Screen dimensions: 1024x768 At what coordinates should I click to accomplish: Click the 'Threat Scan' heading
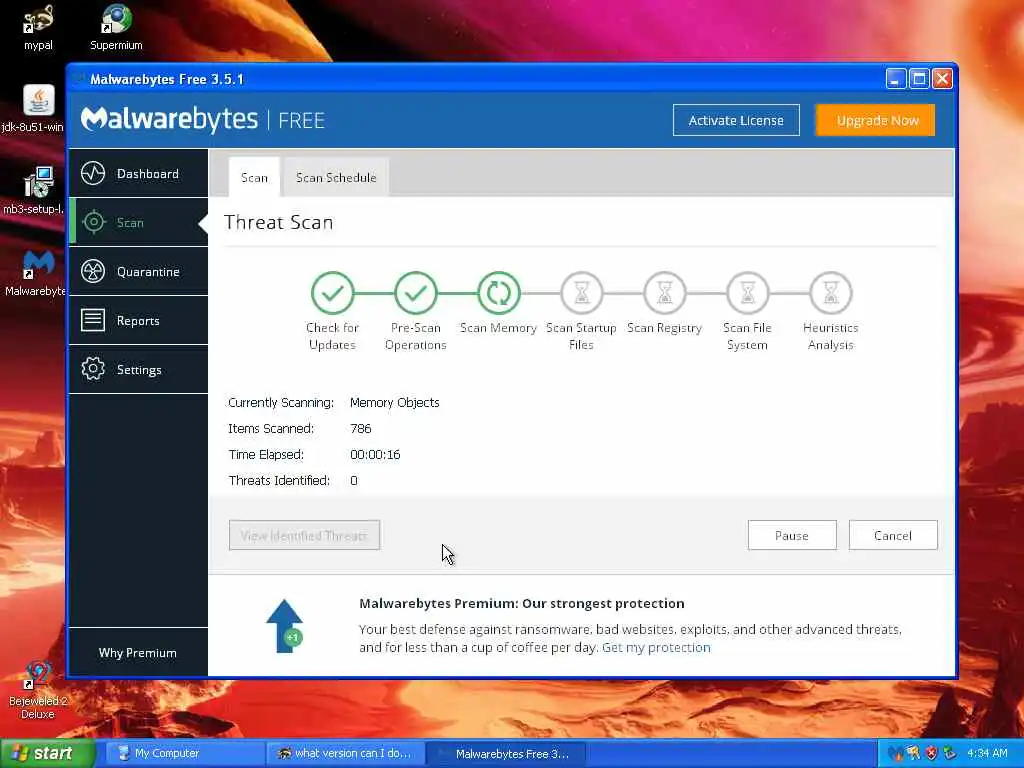click(x=279, y=222)
